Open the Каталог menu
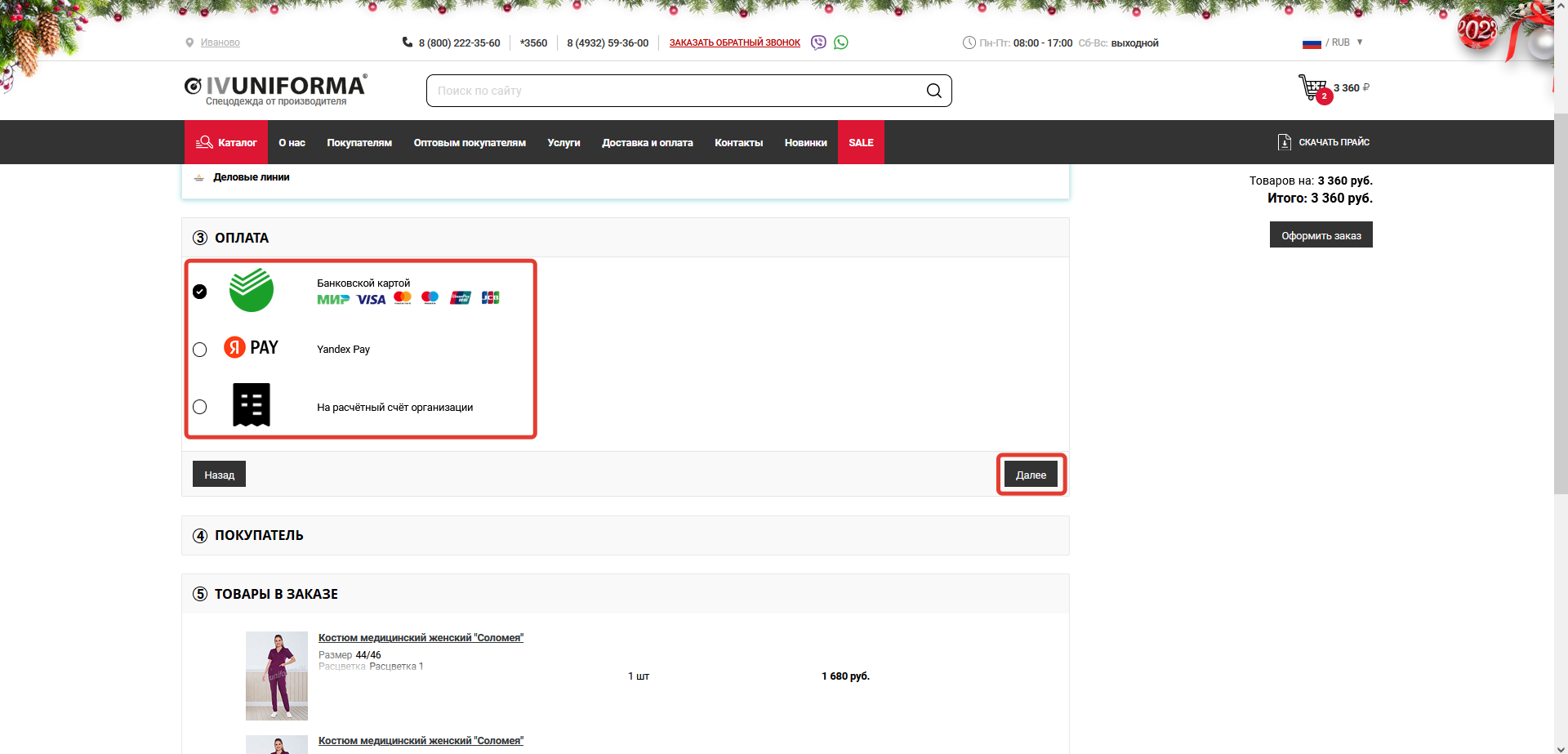The height and width of the screenshot is (754, 1568). pyautogui.click(x=226, y=143)
